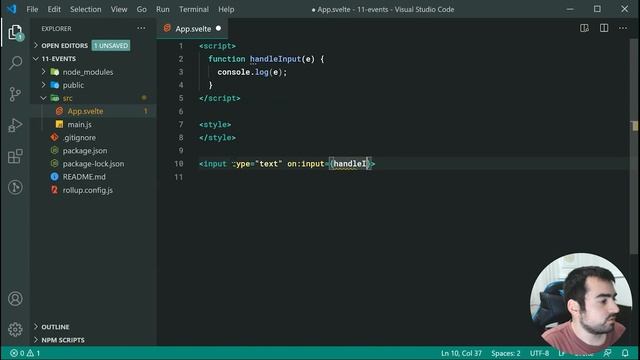The height and width of the screenshot is (360, 640).
Task: Open the Edit menu
Action: tap(54, 9)
